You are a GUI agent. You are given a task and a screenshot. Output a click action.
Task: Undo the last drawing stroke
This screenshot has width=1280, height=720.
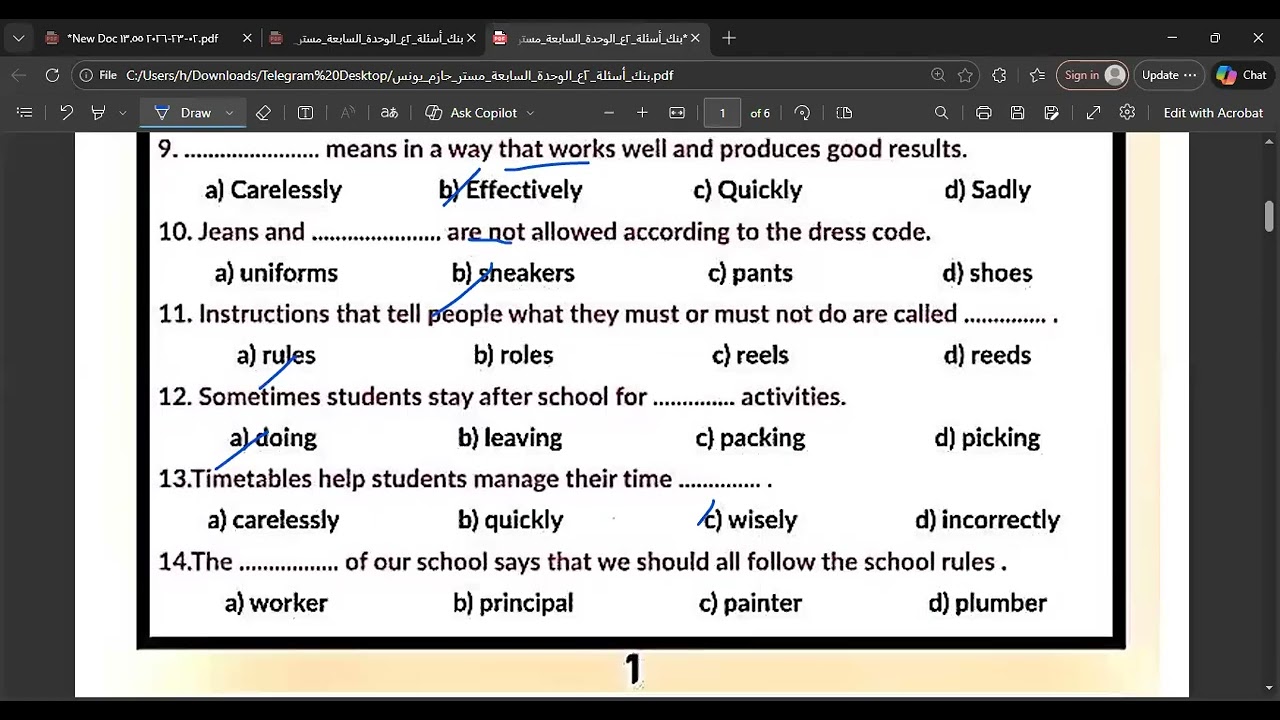tap(66, 113)
